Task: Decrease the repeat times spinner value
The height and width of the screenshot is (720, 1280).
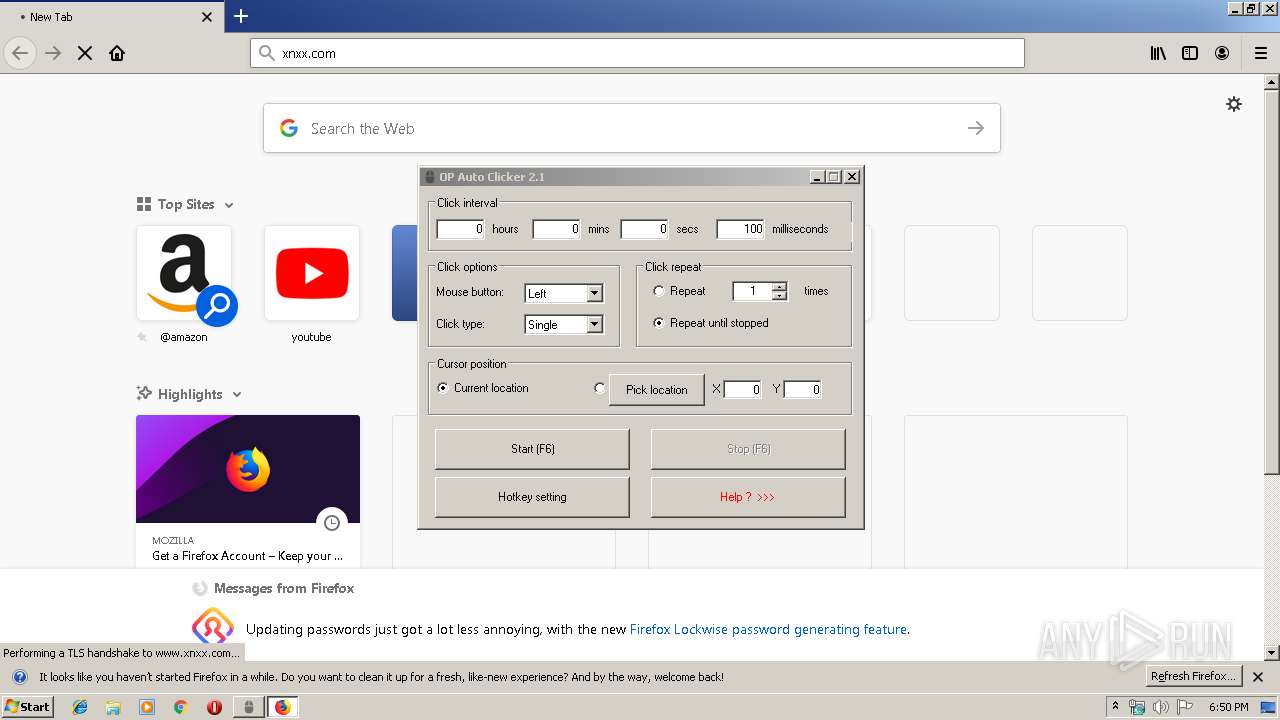Action: point(780,296)
